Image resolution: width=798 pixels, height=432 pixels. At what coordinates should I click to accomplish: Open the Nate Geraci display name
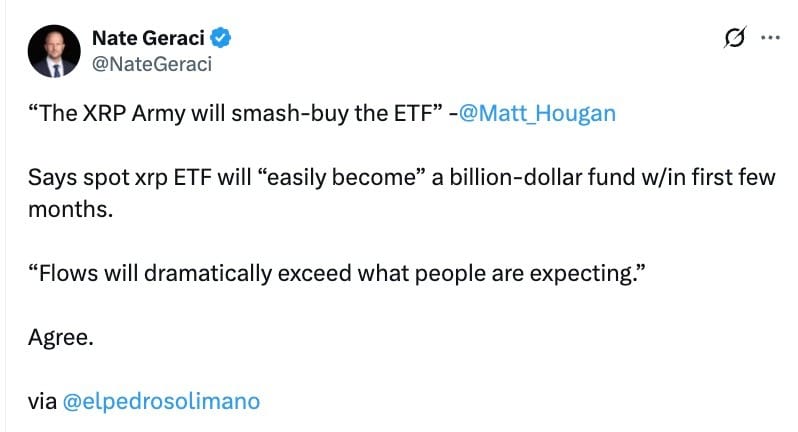(149, 39)
